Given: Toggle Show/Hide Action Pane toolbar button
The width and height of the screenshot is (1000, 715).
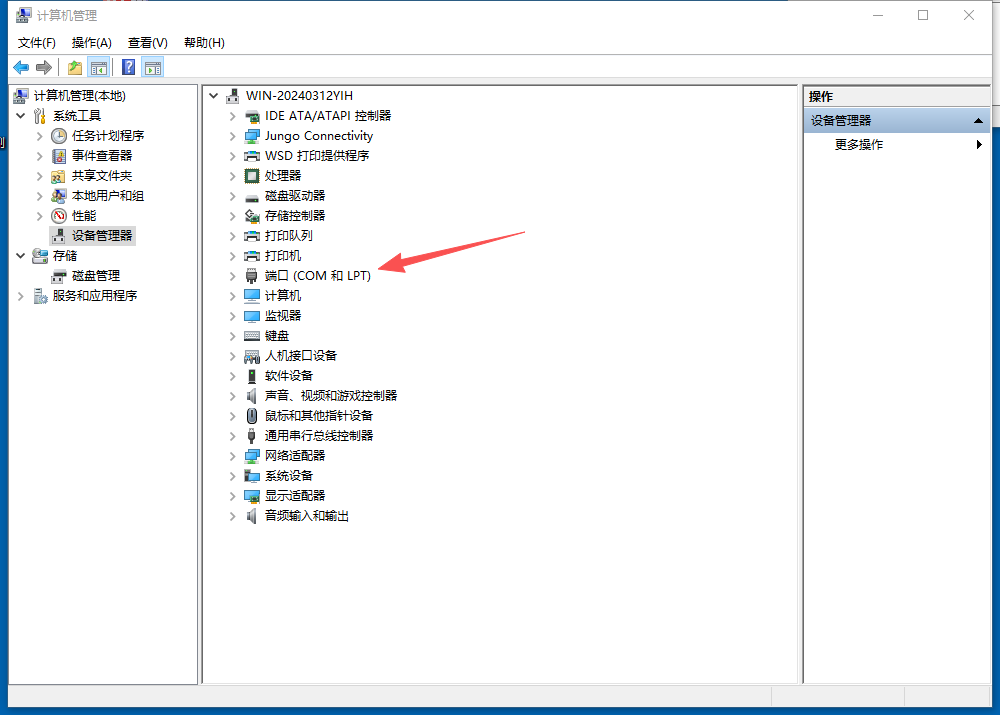Looking at the screenshot, I should click(153, 67).
